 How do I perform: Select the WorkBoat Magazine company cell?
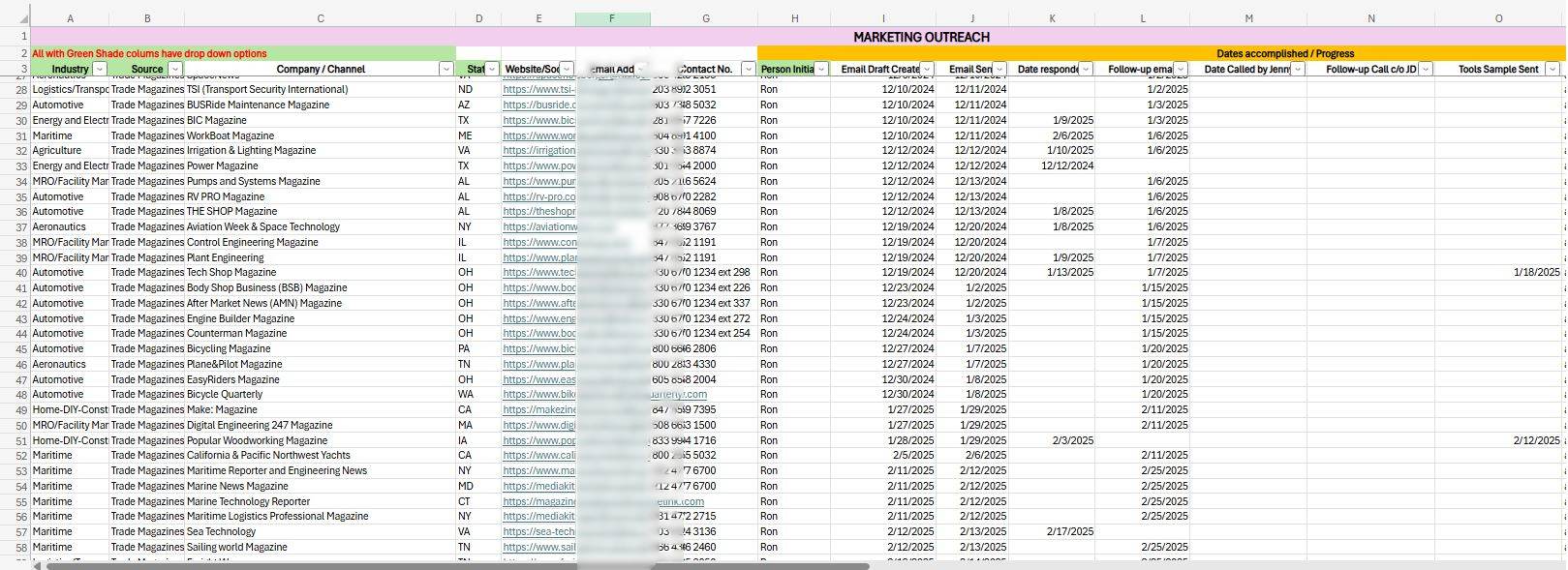tap(321, 135)
